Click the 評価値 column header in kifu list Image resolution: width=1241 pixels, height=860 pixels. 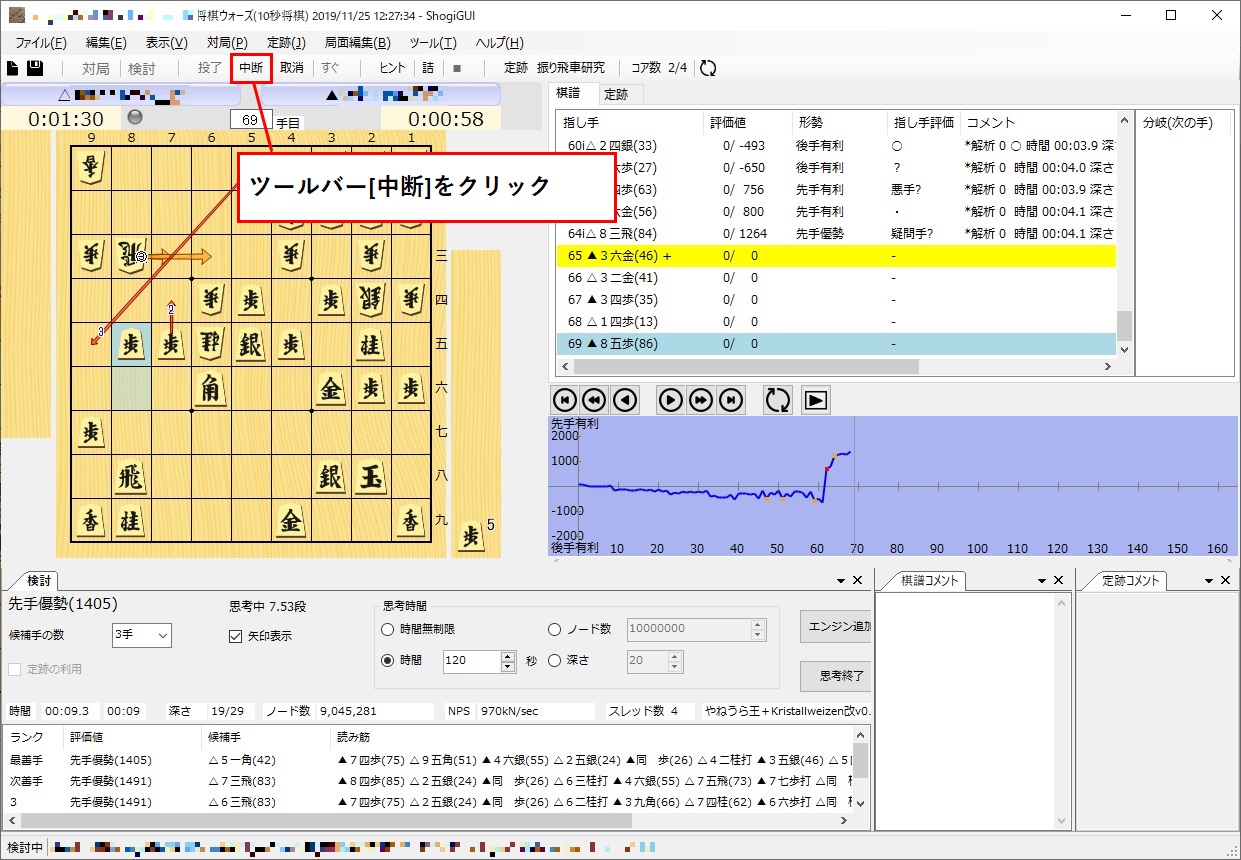(x=747, y=123)
